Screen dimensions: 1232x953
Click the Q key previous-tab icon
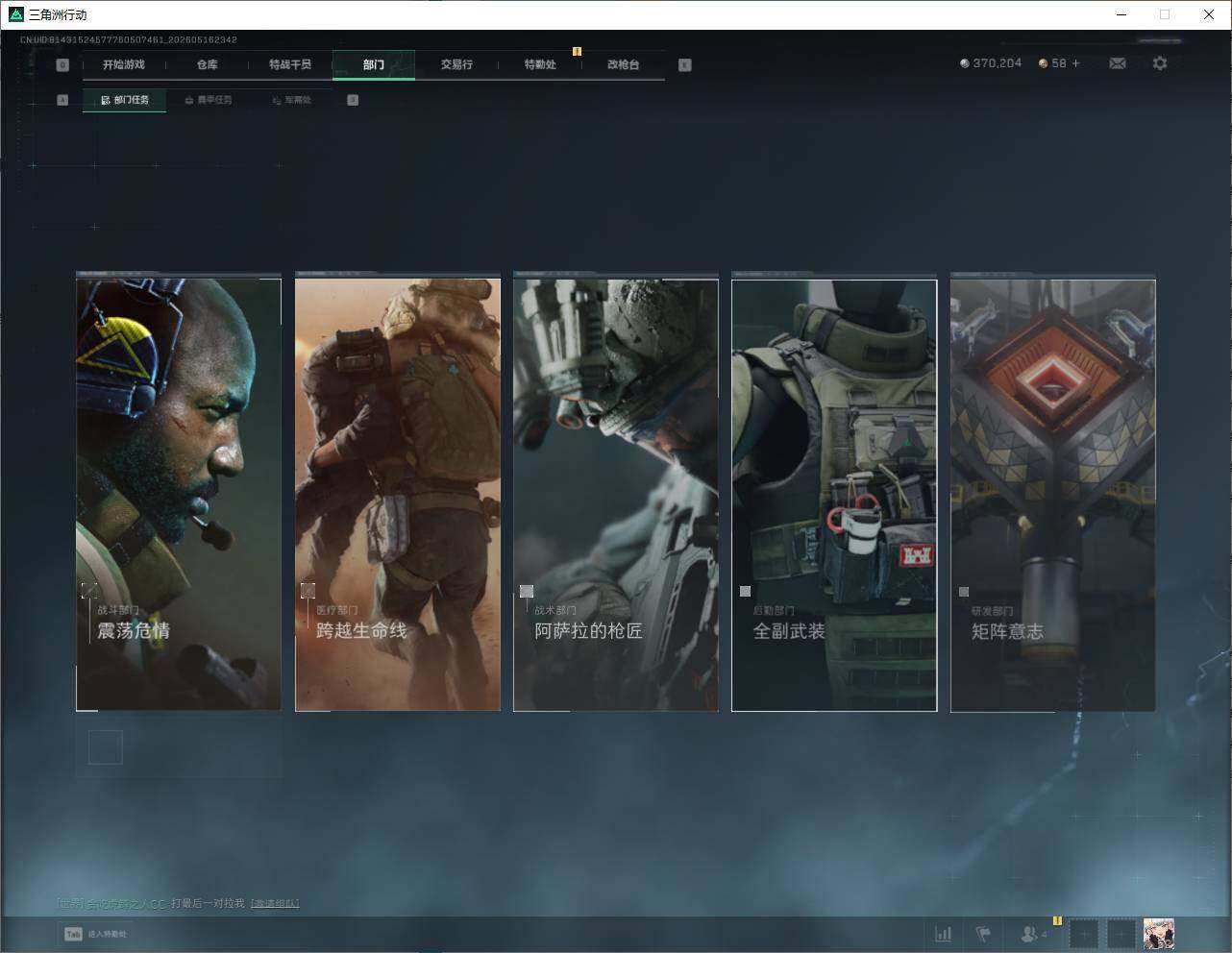click(62, 65)
